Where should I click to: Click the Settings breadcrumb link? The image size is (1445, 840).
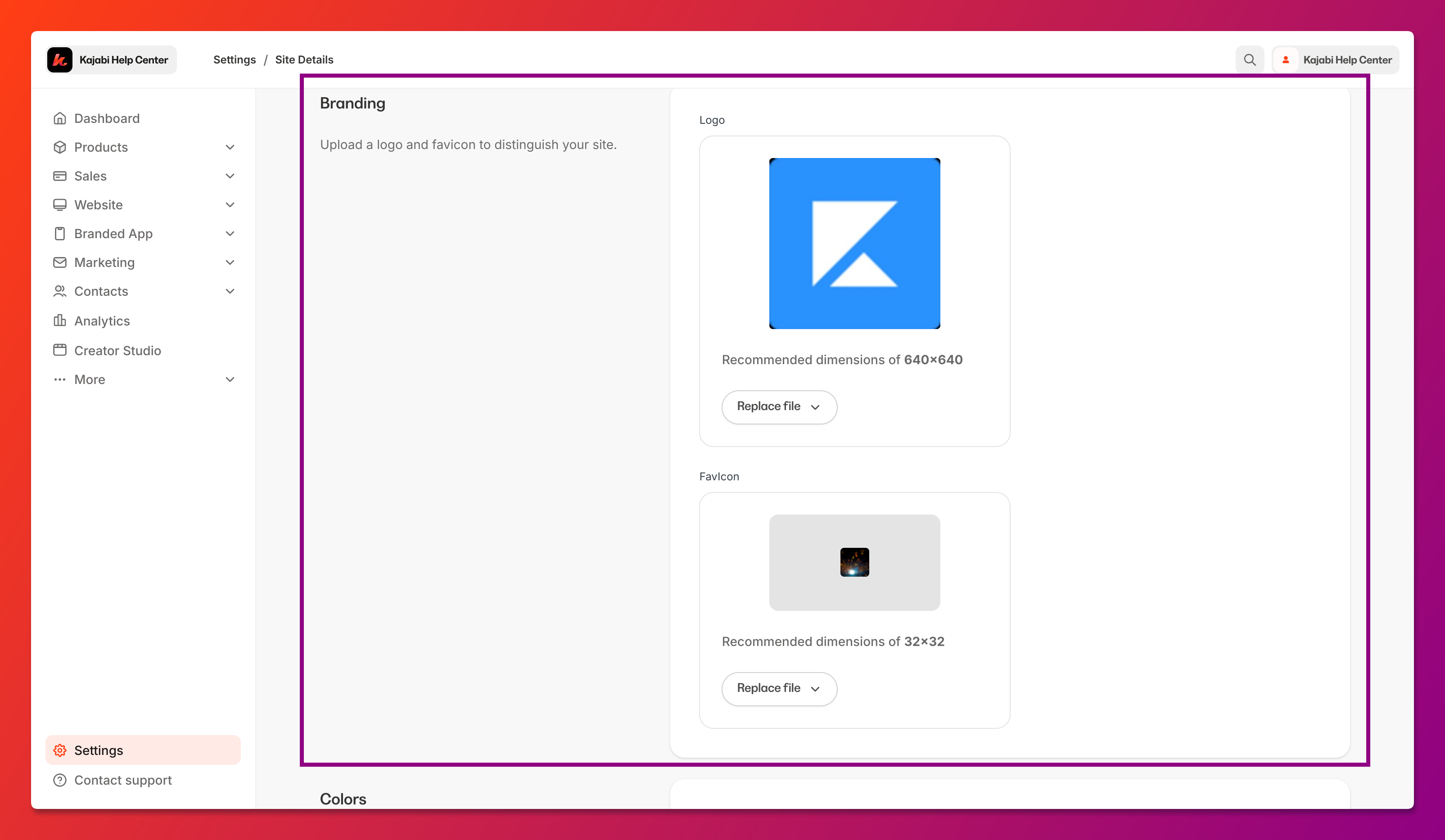[x=235, y=59]
